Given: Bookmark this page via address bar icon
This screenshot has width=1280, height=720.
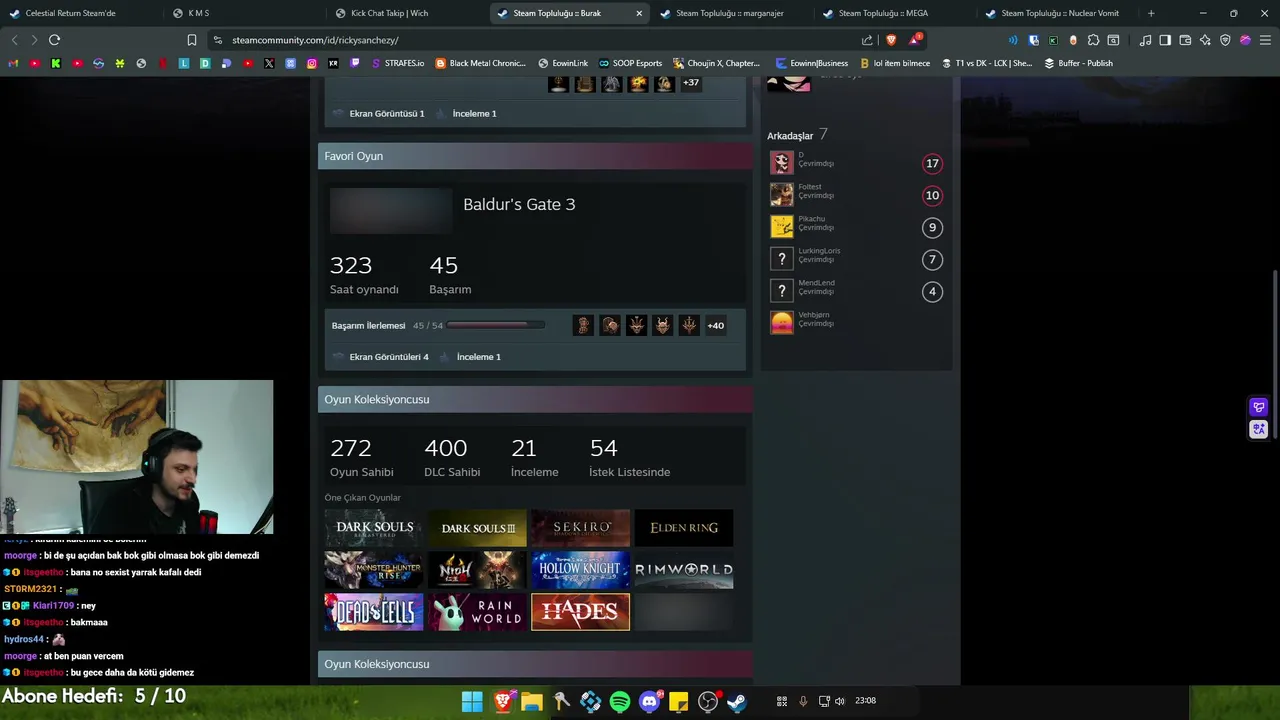Looking at the screenshot, I should [191, 40].
